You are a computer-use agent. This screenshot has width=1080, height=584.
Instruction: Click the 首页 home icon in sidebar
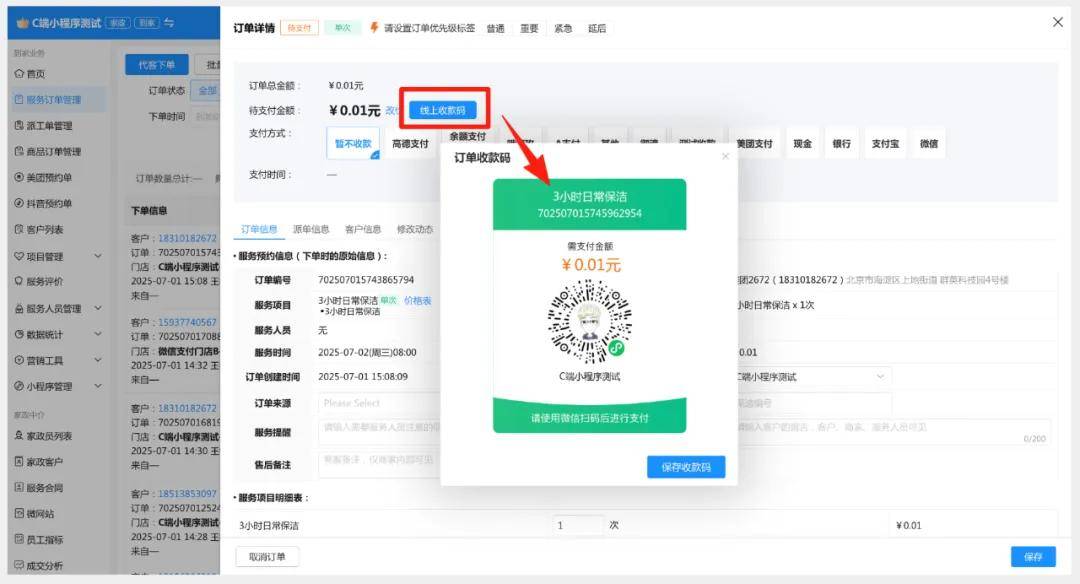pyautogui.click(x=19, y=74)
